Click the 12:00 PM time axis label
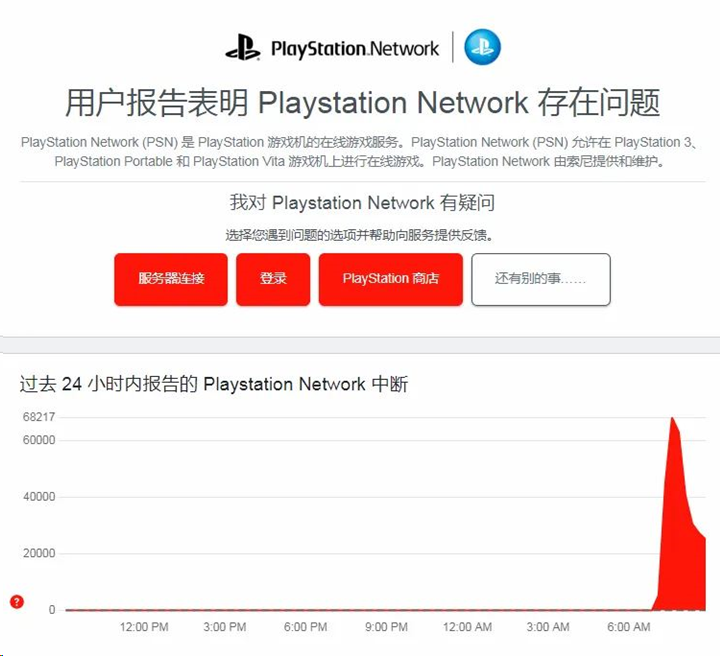720x656 pixels. [144, 627]
